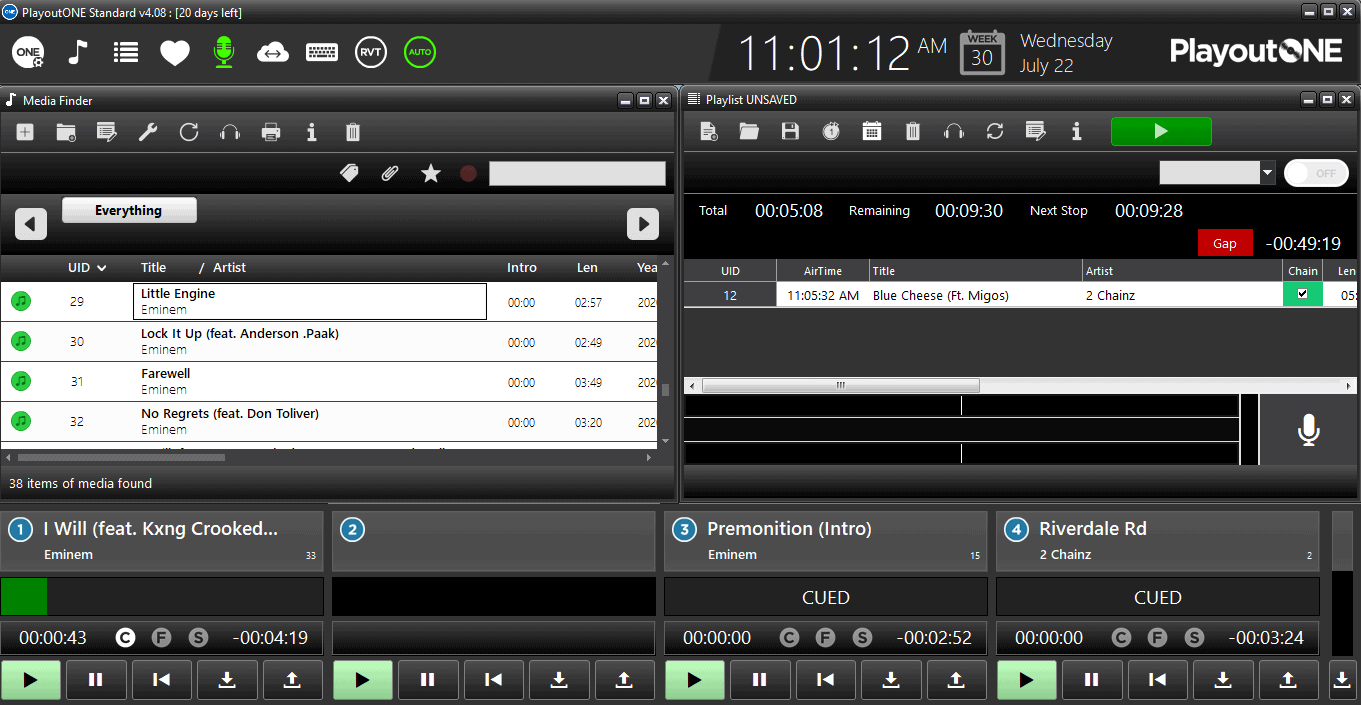Uncheck the Chain checkbox for Blue Cheese
This screenshot has height=705, width=1361.
pyautogui.click(x=1303, y=294)
